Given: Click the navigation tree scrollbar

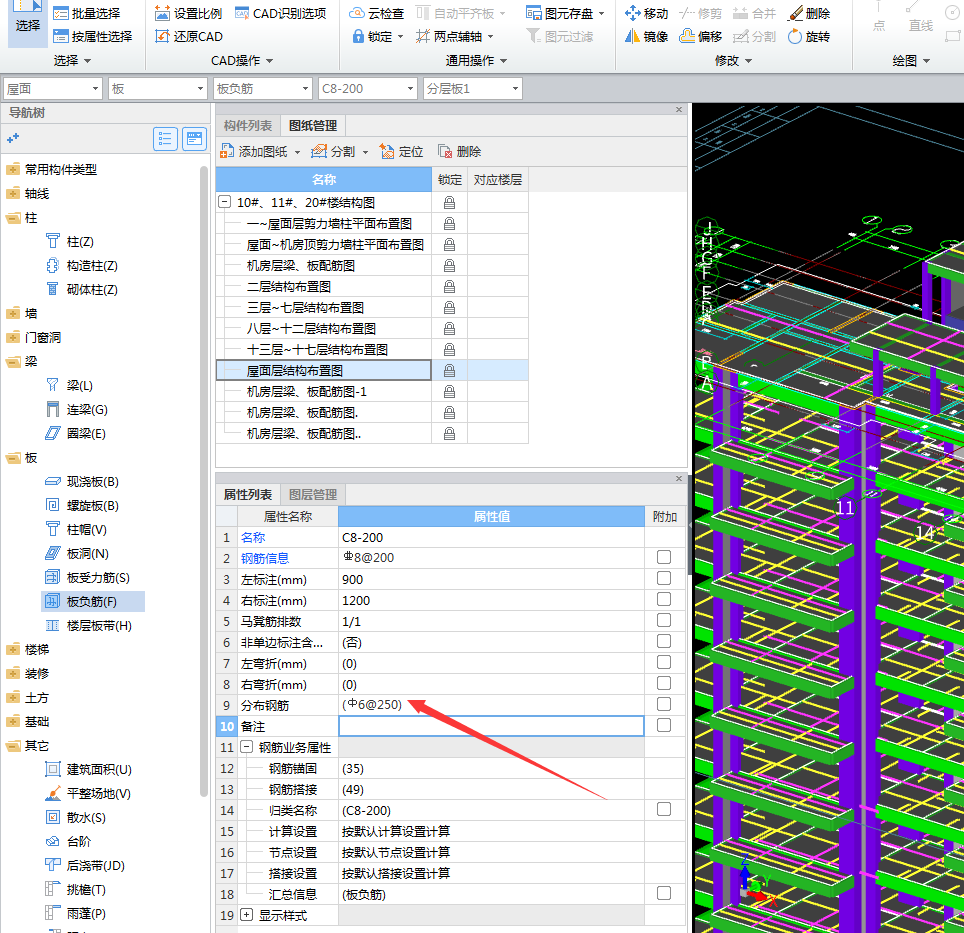Looking at the screenshot, I should 204,481.
